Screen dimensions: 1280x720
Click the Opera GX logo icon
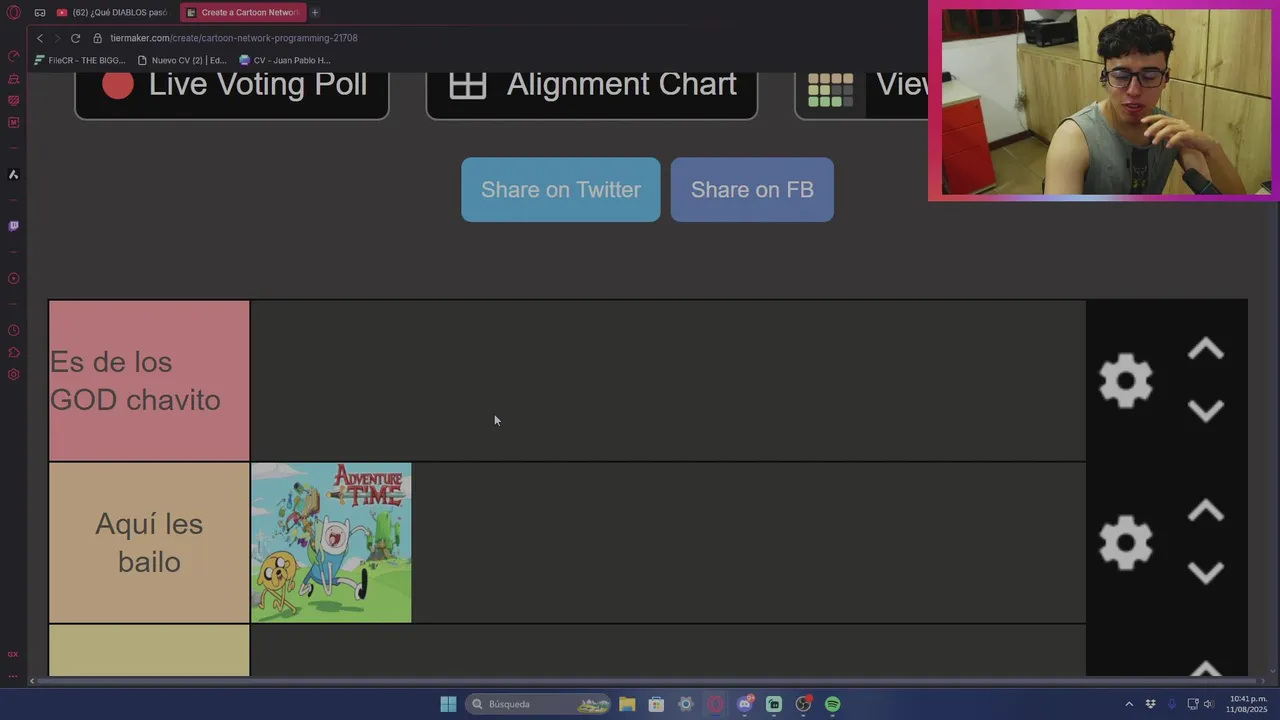13,12
